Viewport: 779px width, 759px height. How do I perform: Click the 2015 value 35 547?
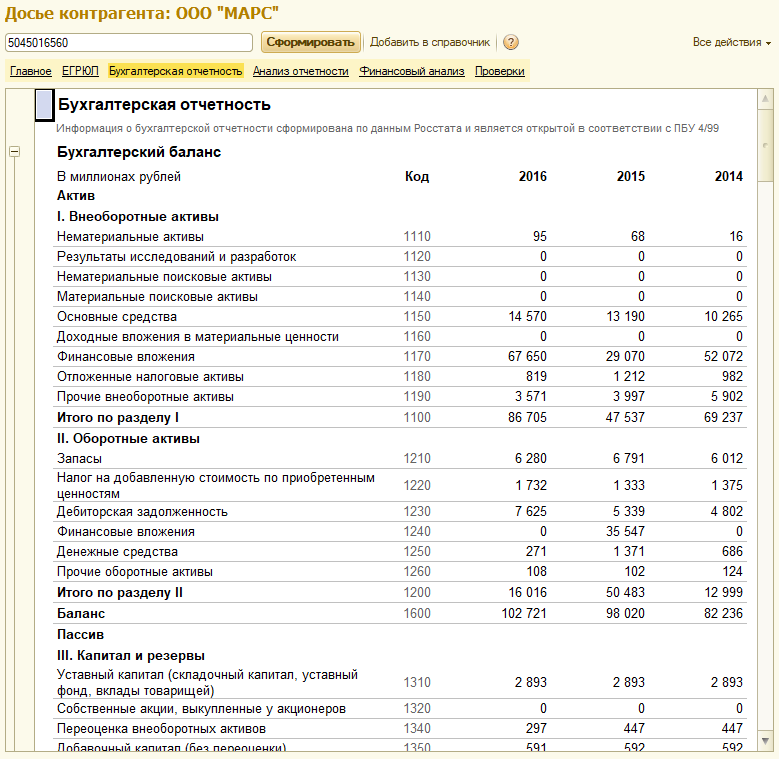click(x=625, y=531)
